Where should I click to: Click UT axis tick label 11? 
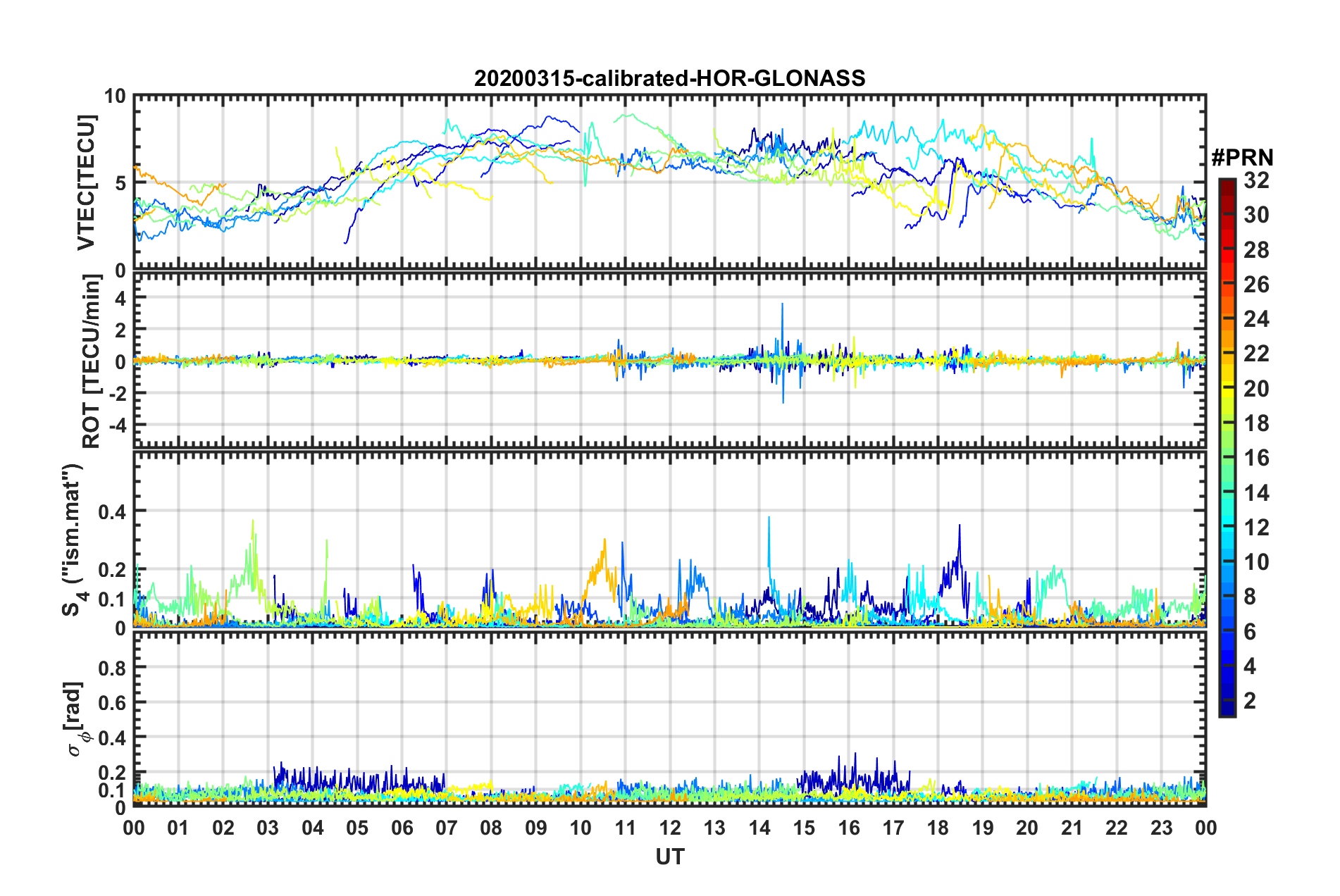pyautogui.click(x=626, y=828)
